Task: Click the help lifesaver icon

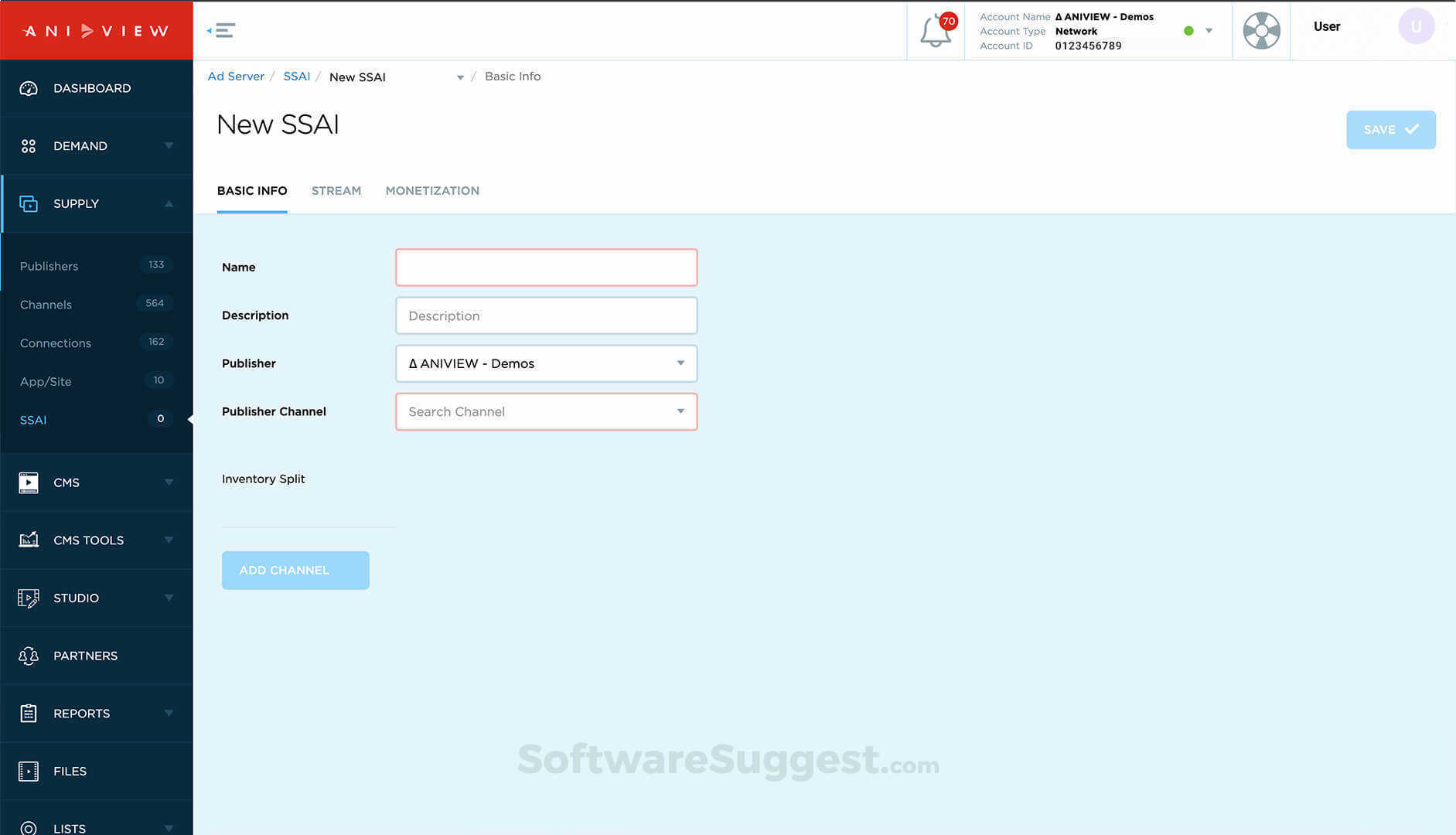Action: (1260, 31)
